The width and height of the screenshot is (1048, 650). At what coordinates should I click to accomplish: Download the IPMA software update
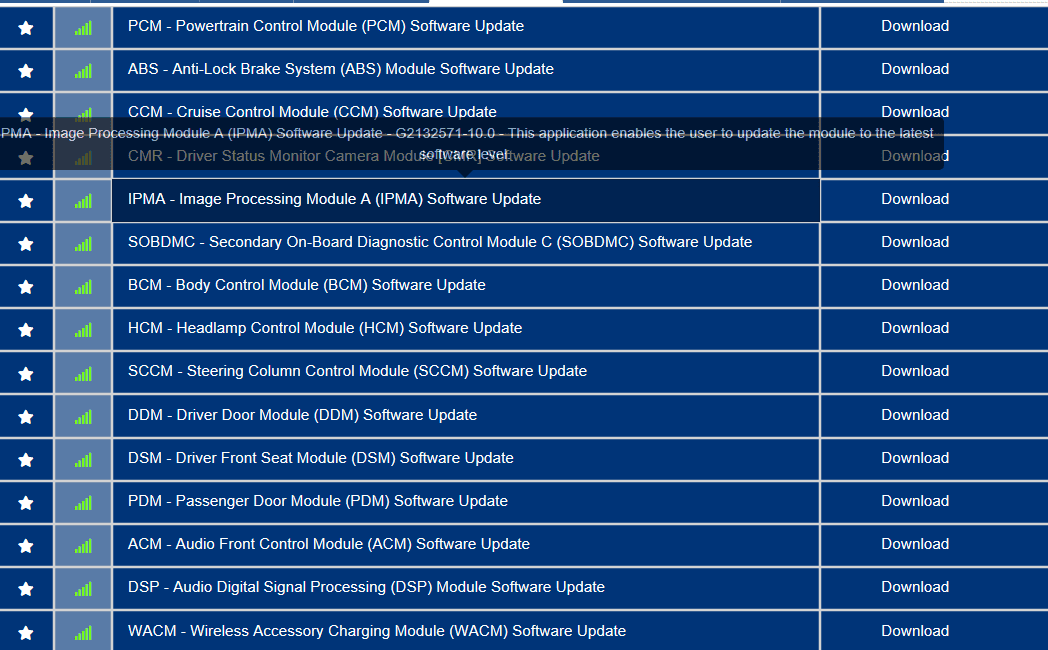click(914, 199)
